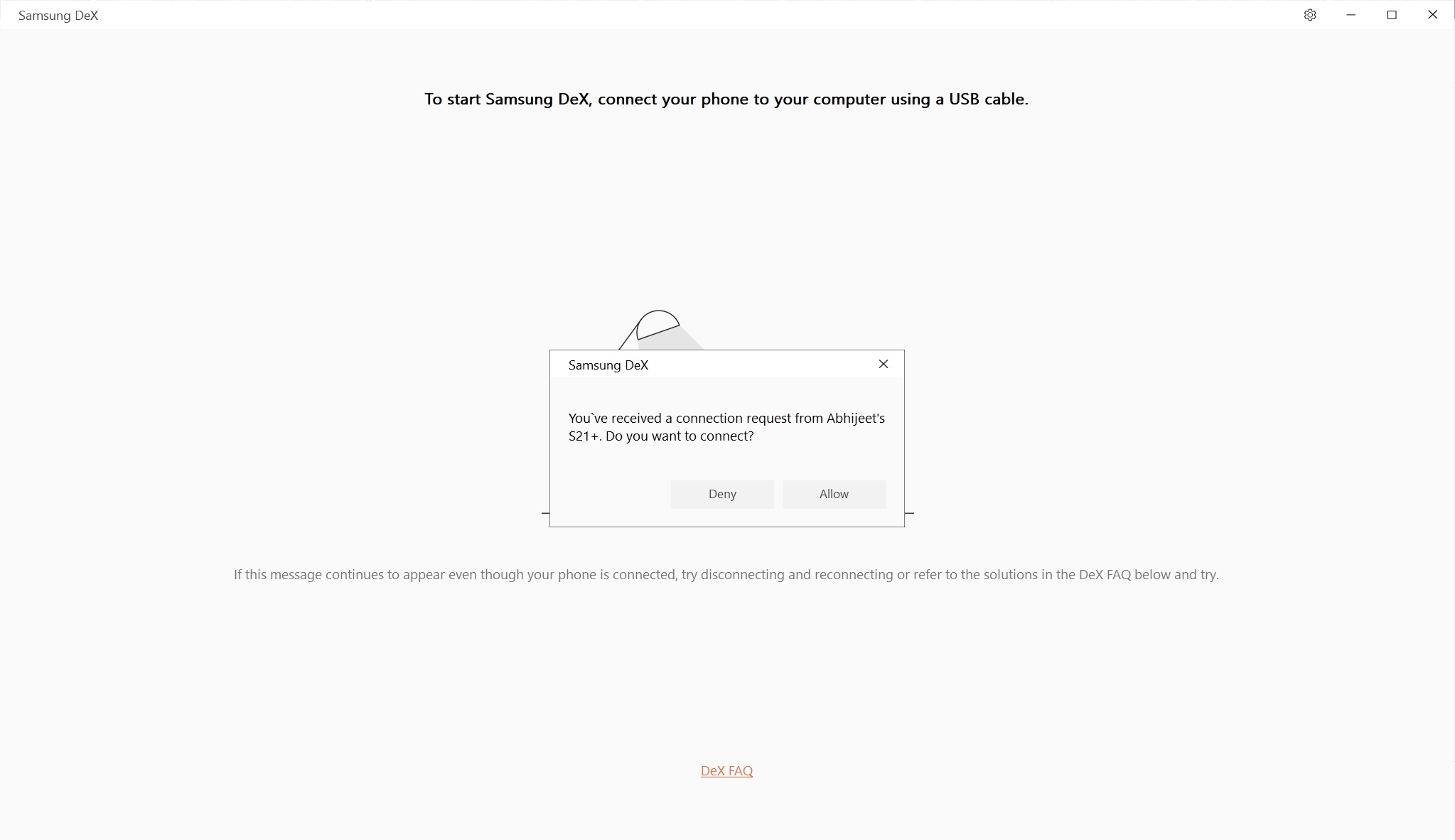Viewport: 1455px width, 840px height.
Task: Minimize the Samsung DeX window
Action: (x=1351, y=15)
